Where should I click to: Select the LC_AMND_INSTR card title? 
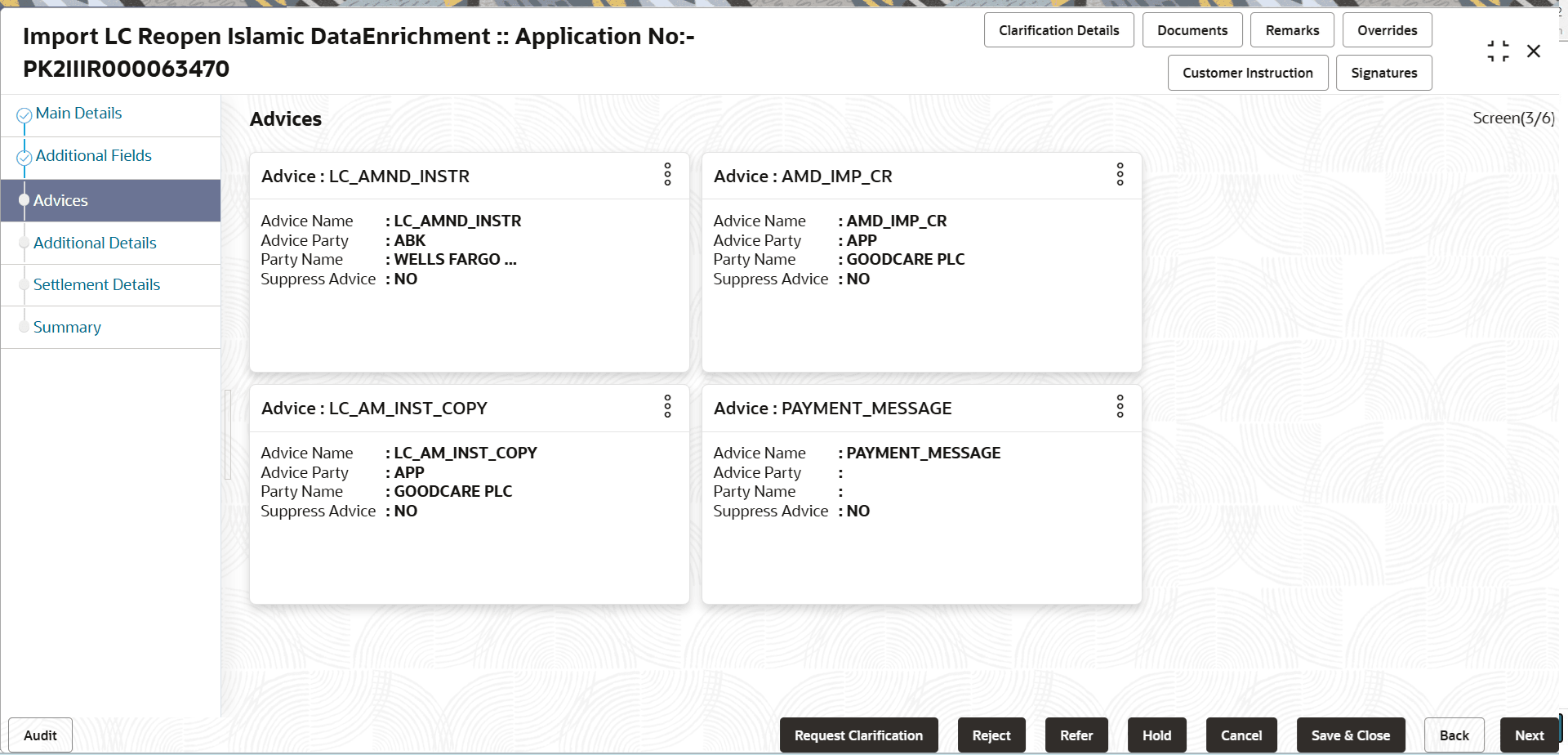coord(365,176)
